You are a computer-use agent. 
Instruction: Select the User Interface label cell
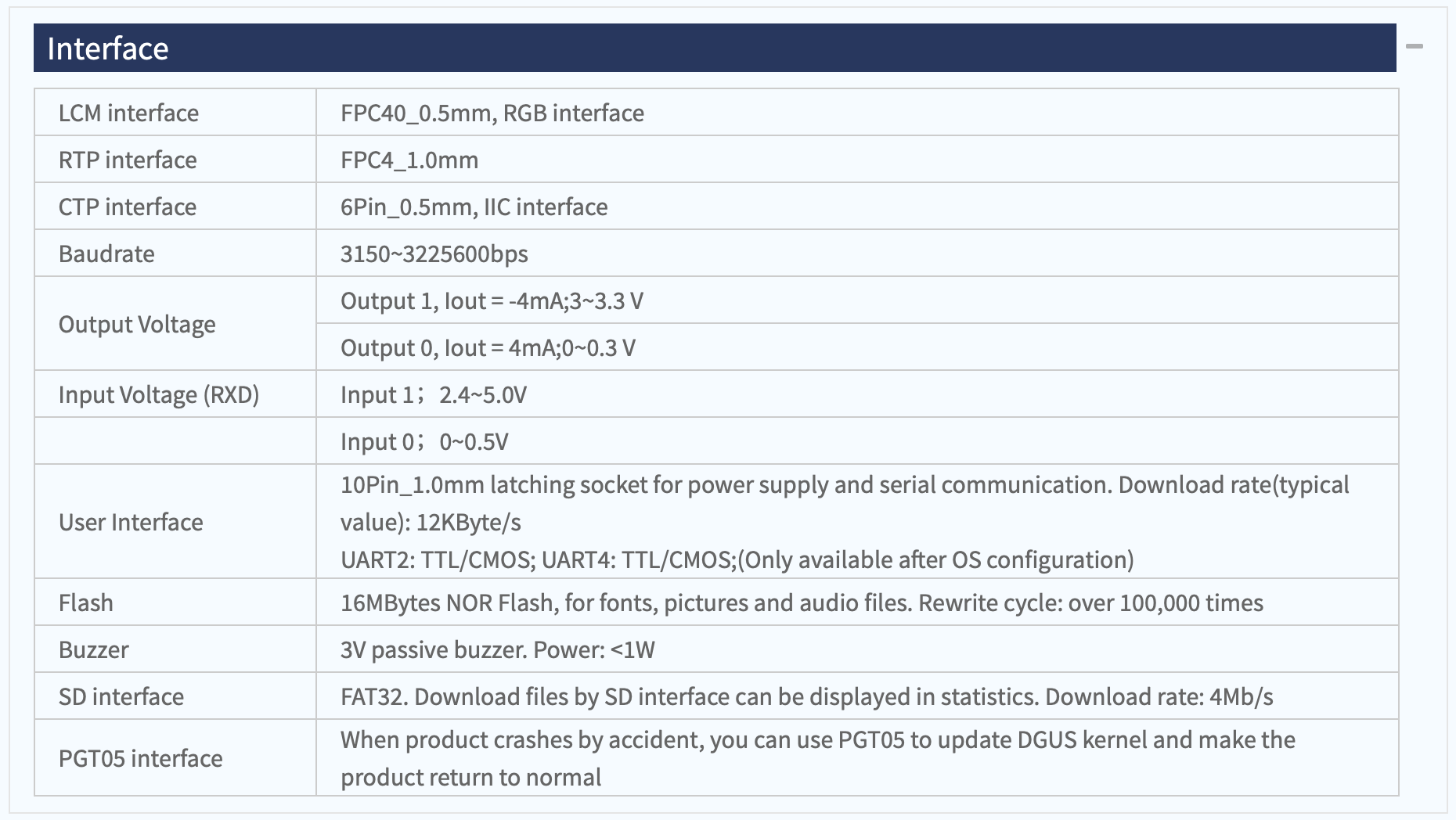coord(175,522)
